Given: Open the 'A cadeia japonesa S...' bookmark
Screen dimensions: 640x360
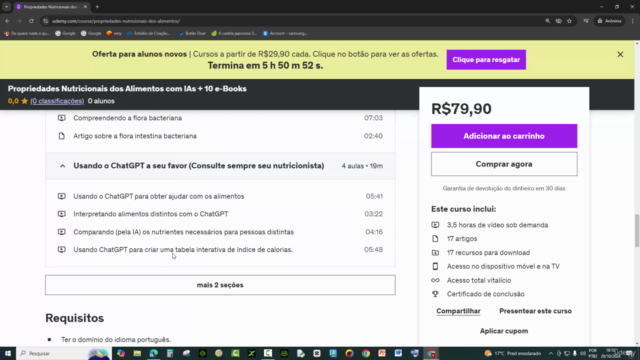Looking at the screenshot, I should (x=234, y=33).
